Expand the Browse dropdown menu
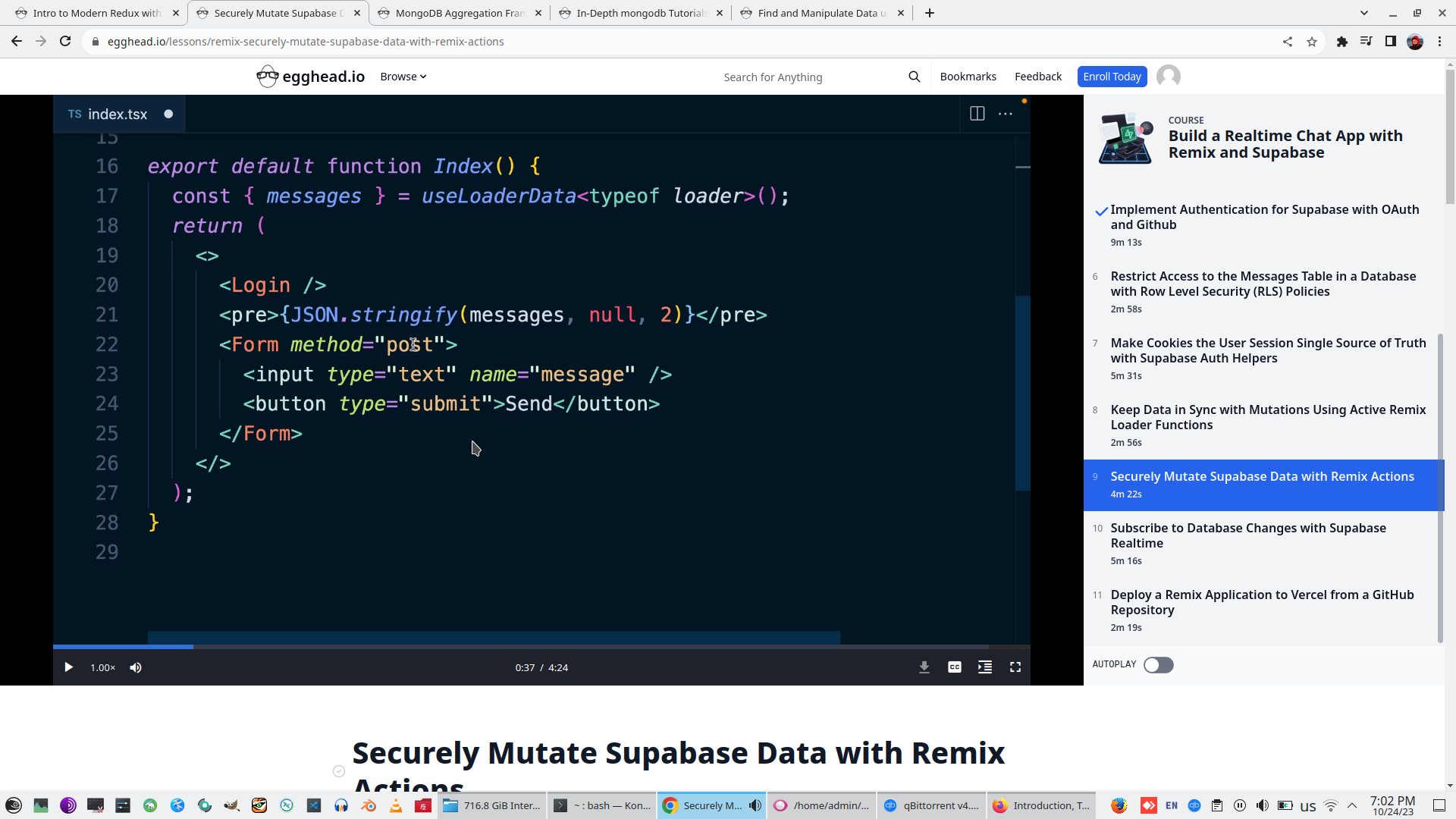Screen dimensions: 1456x819 (x=403, y=77)
